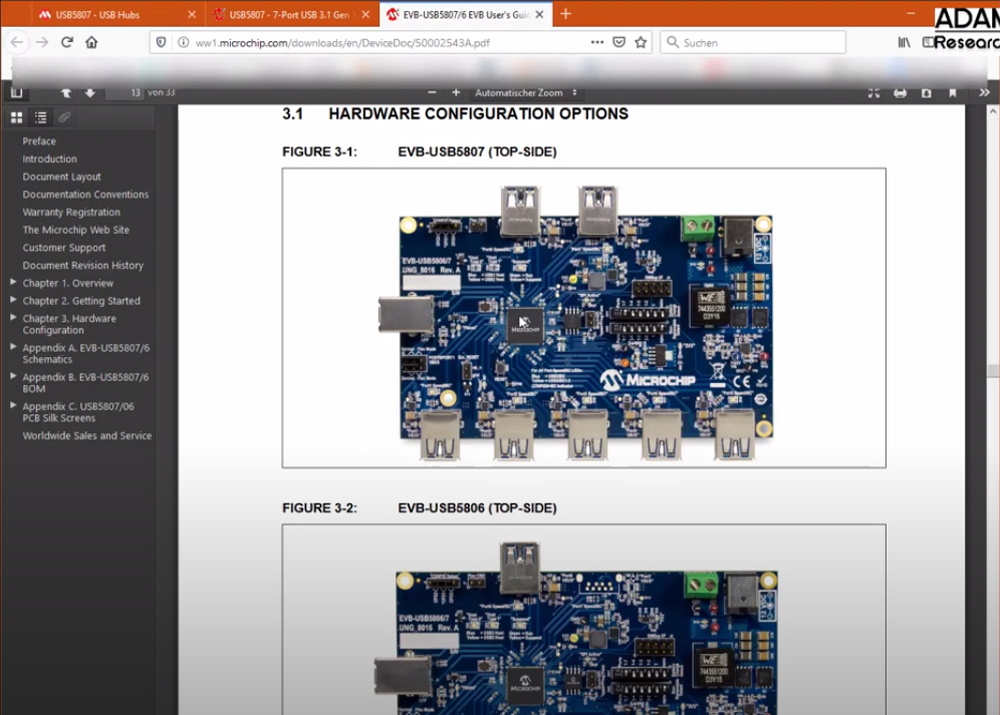Save page to Pocket icon
1000x715 pixels.
[619, 42]
